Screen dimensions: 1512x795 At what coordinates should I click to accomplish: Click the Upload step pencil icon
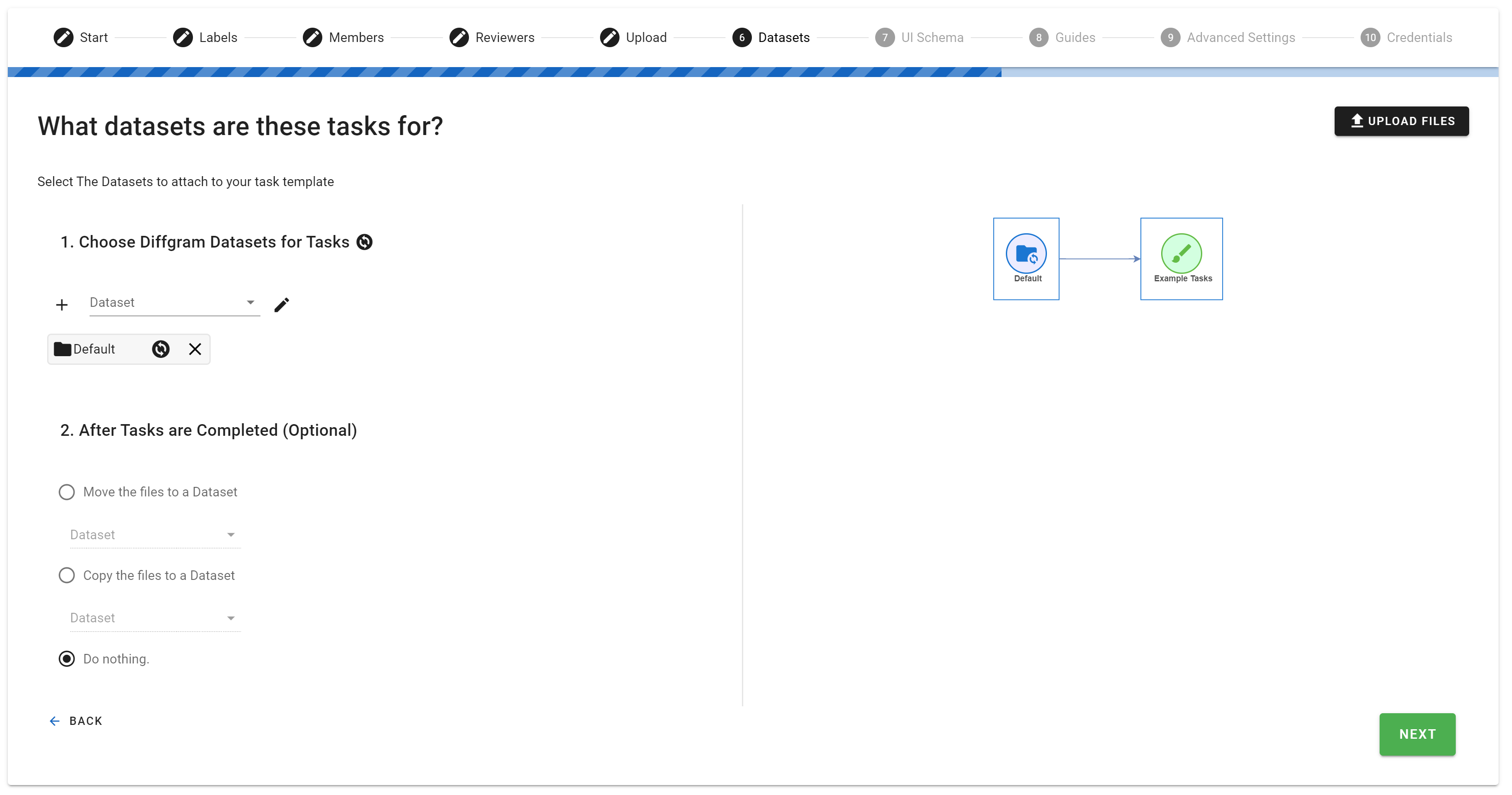[x=609, y=38]
